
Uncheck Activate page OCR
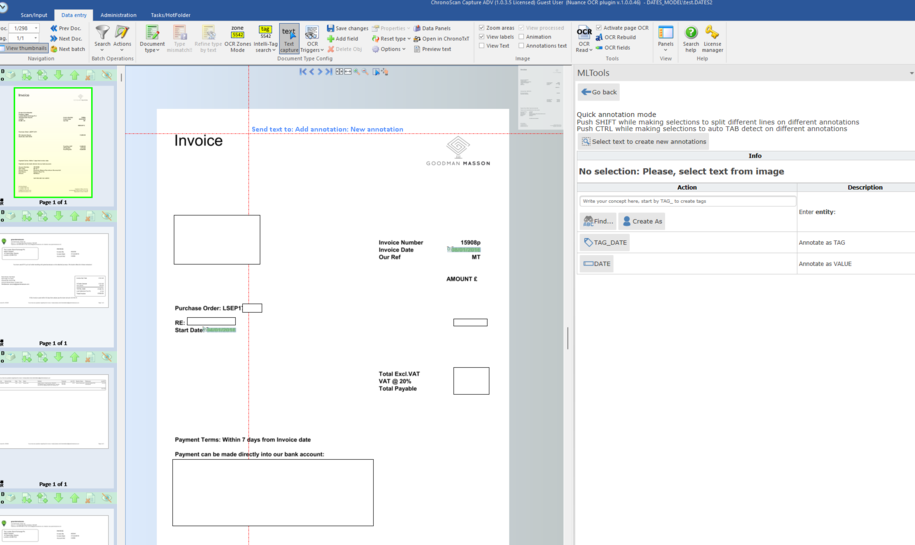pos(599,28)
